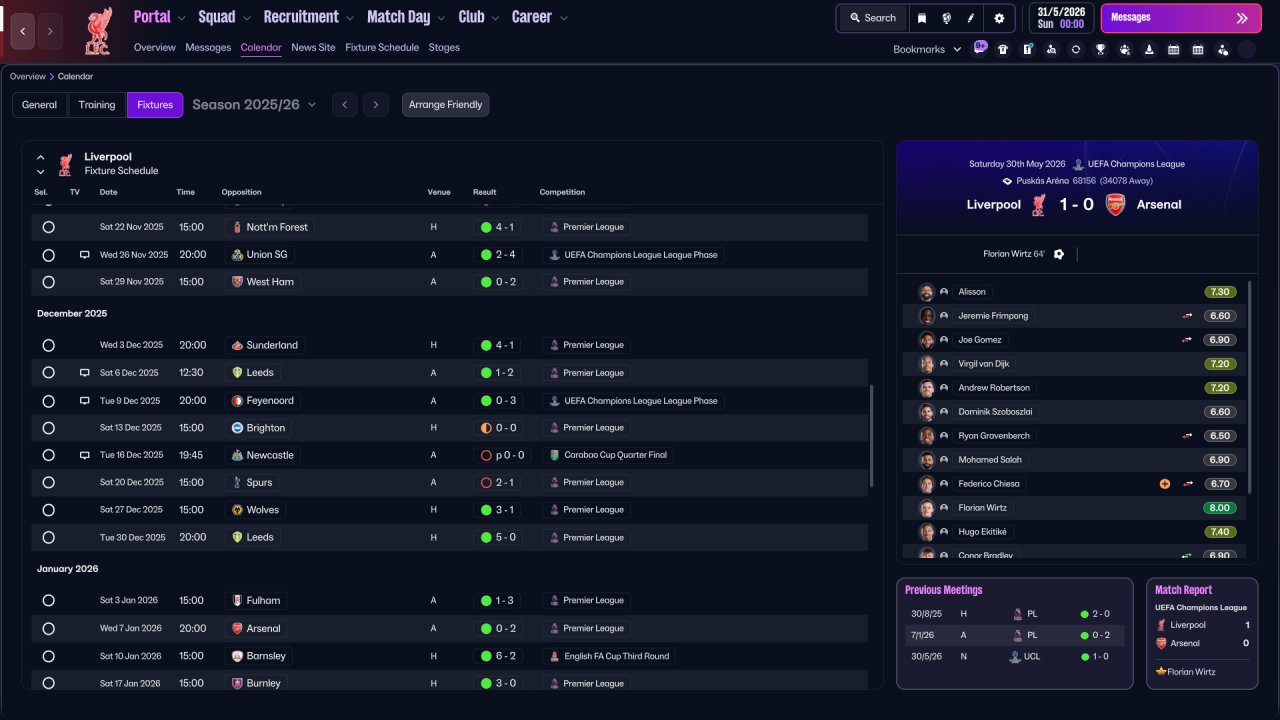Click the fixture list vertical scrollbar
Image resolution: width=1280 pixels, height=720 pixels.
pos(872,436)
